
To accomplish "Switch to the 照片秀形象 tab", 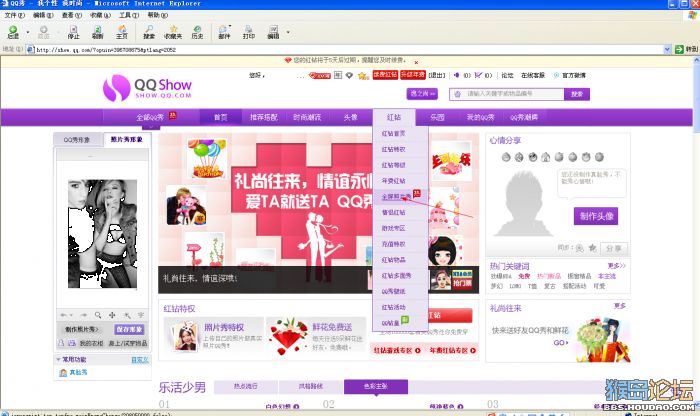I will [x=127, y=139].
